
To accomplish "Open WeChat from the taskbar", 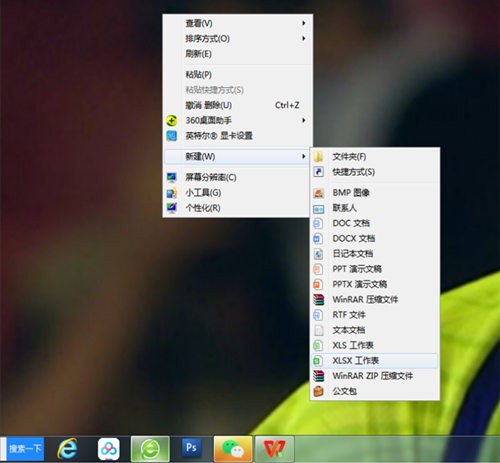I will pyautogui.click(x=233, y=449).
